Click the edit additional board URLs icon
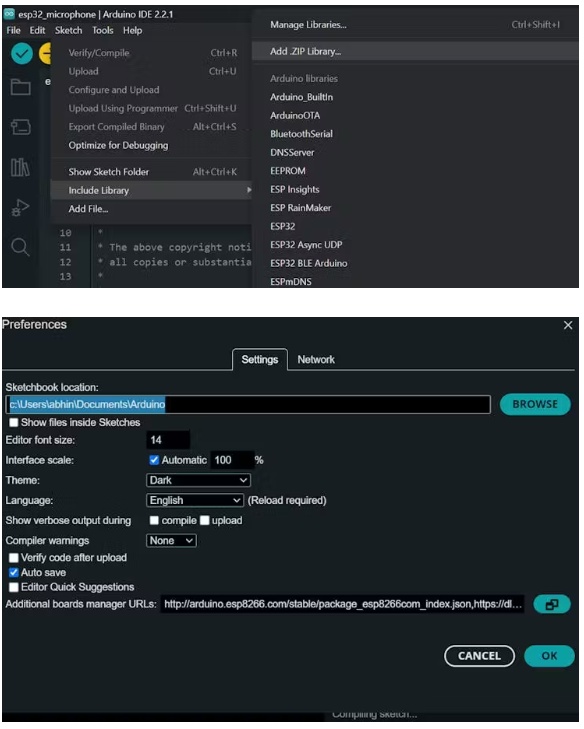 click(551, 604)
